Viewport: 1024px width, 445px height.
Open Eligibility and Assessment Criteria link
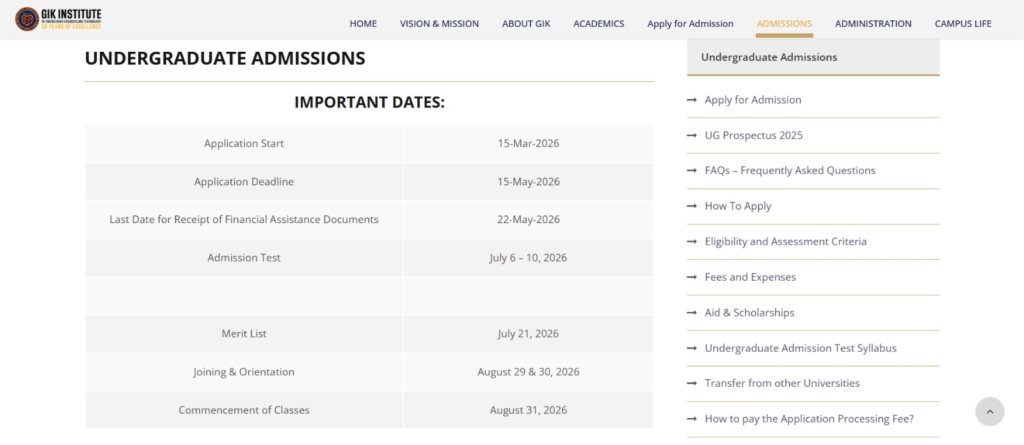(785, 242)
